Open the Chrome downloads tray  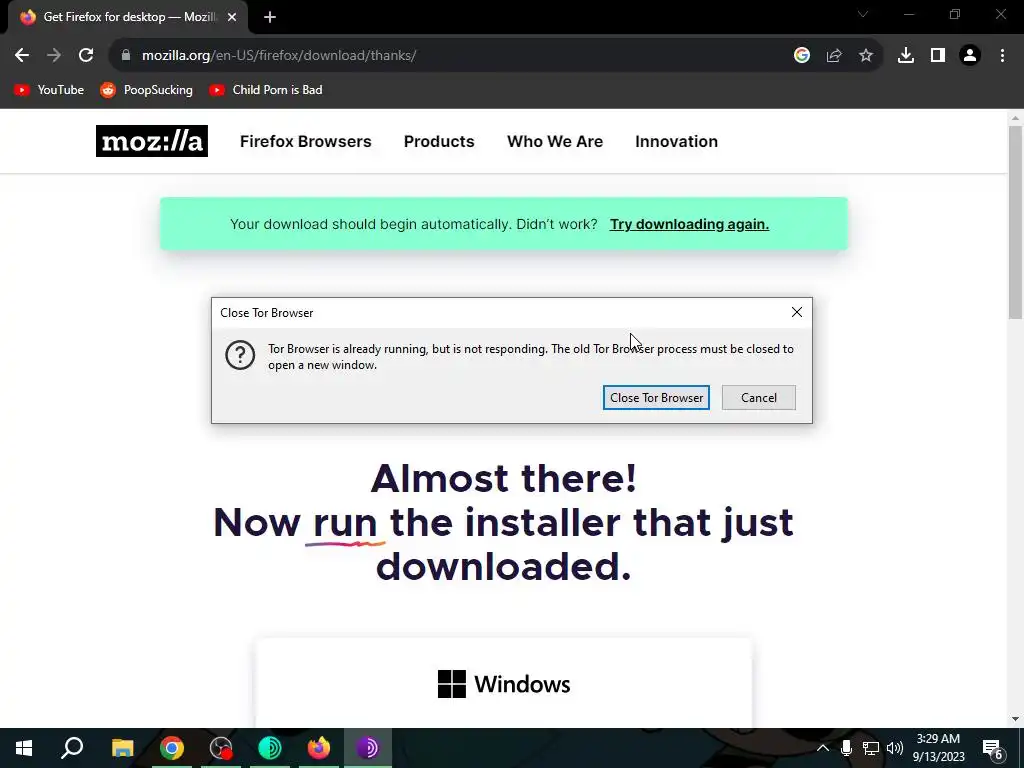click(906, 56)
